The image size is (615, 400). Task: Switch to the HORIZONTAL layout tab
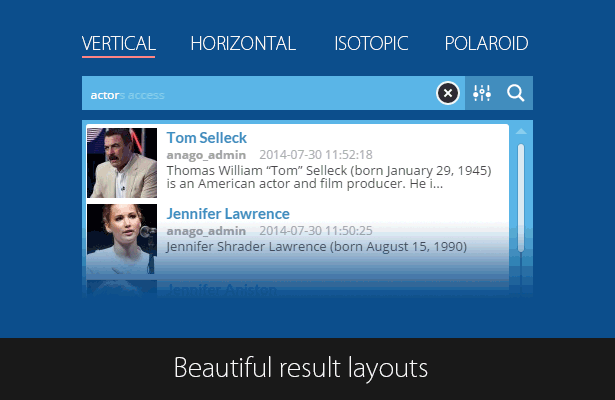pyautogui.click(x=243, y=44)
